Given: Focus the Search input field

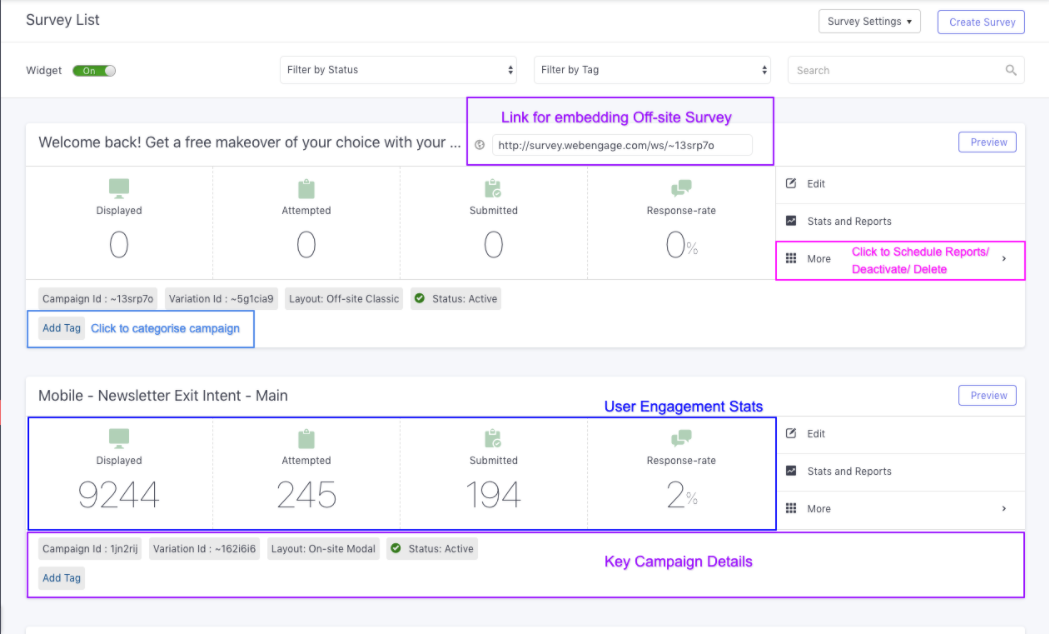Looking at the screenshot, I should [x=907, y=70].
